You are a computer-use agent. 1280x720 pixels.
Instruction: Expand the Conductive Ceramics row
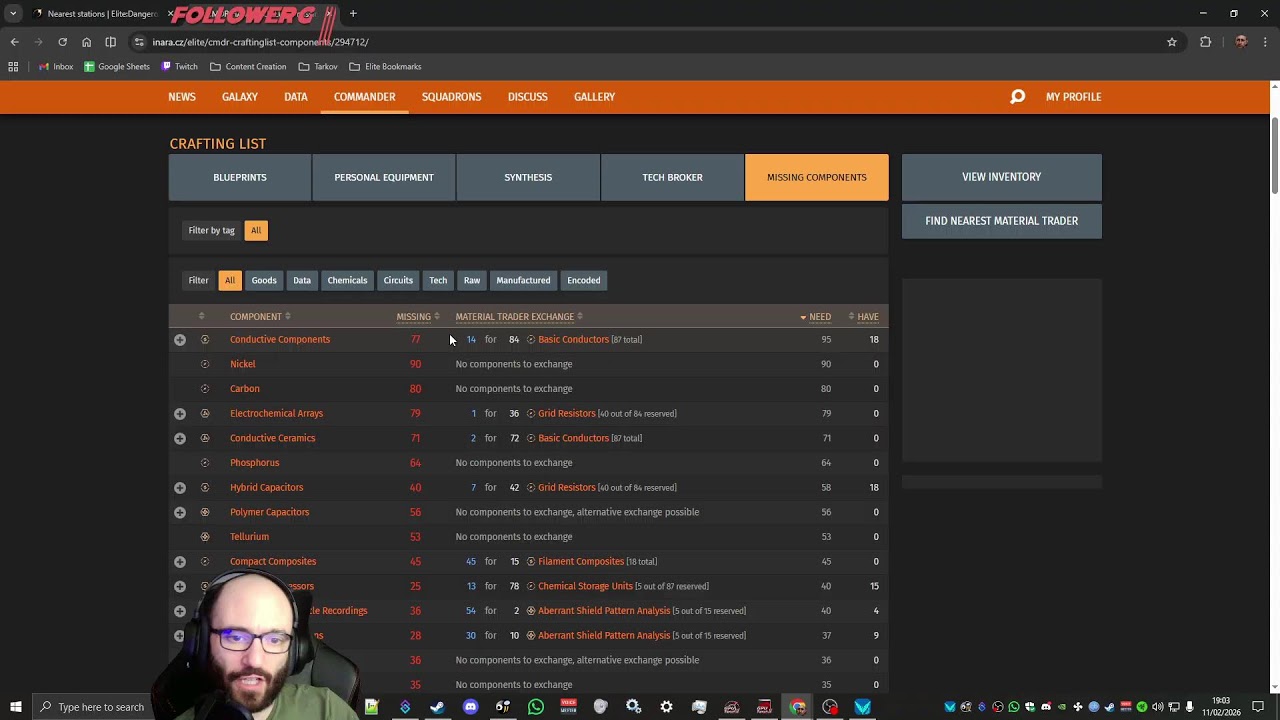point(180,438)
